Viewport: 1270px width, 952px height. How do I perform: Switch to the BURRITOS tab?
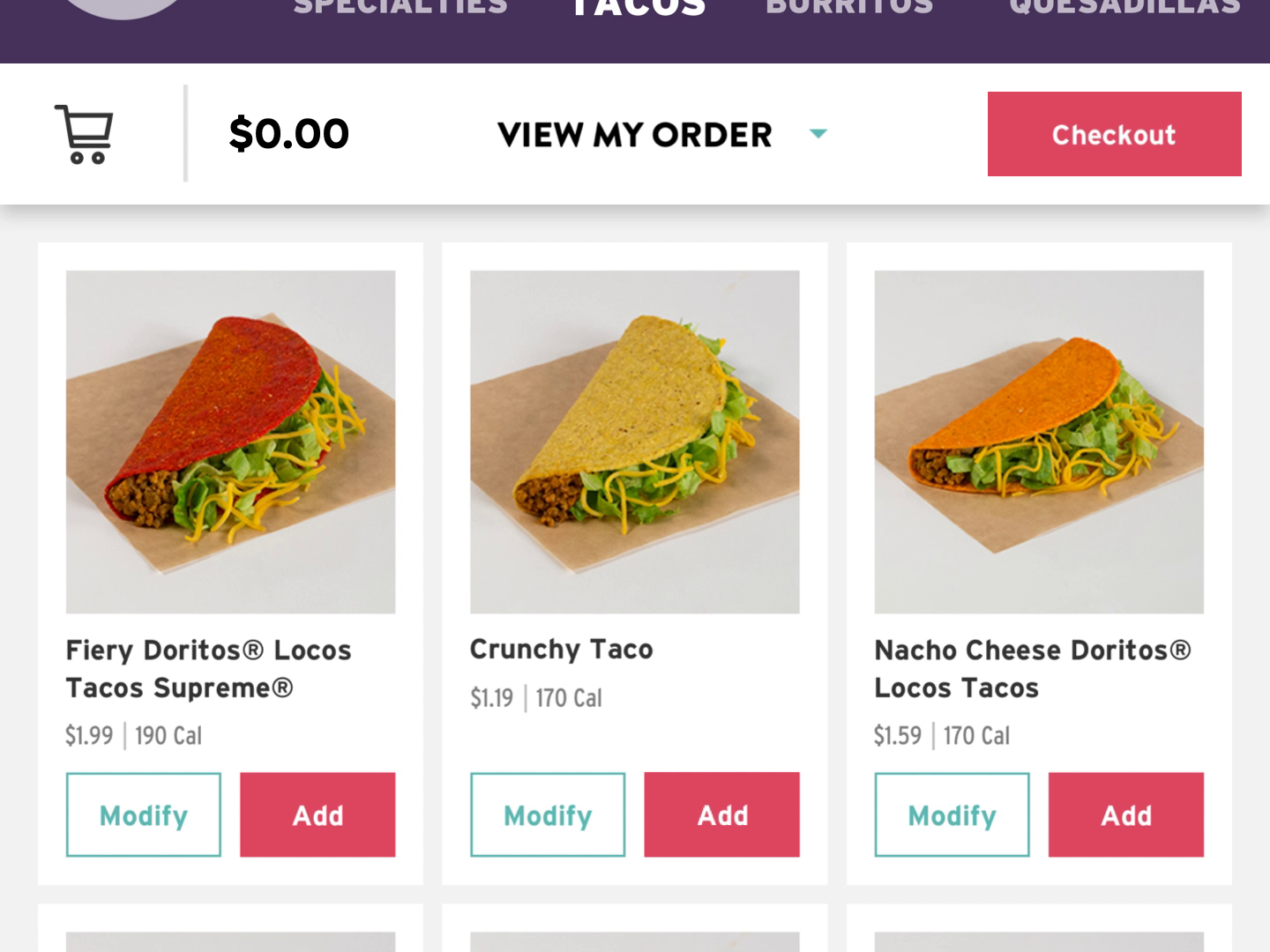click(851, 7)
